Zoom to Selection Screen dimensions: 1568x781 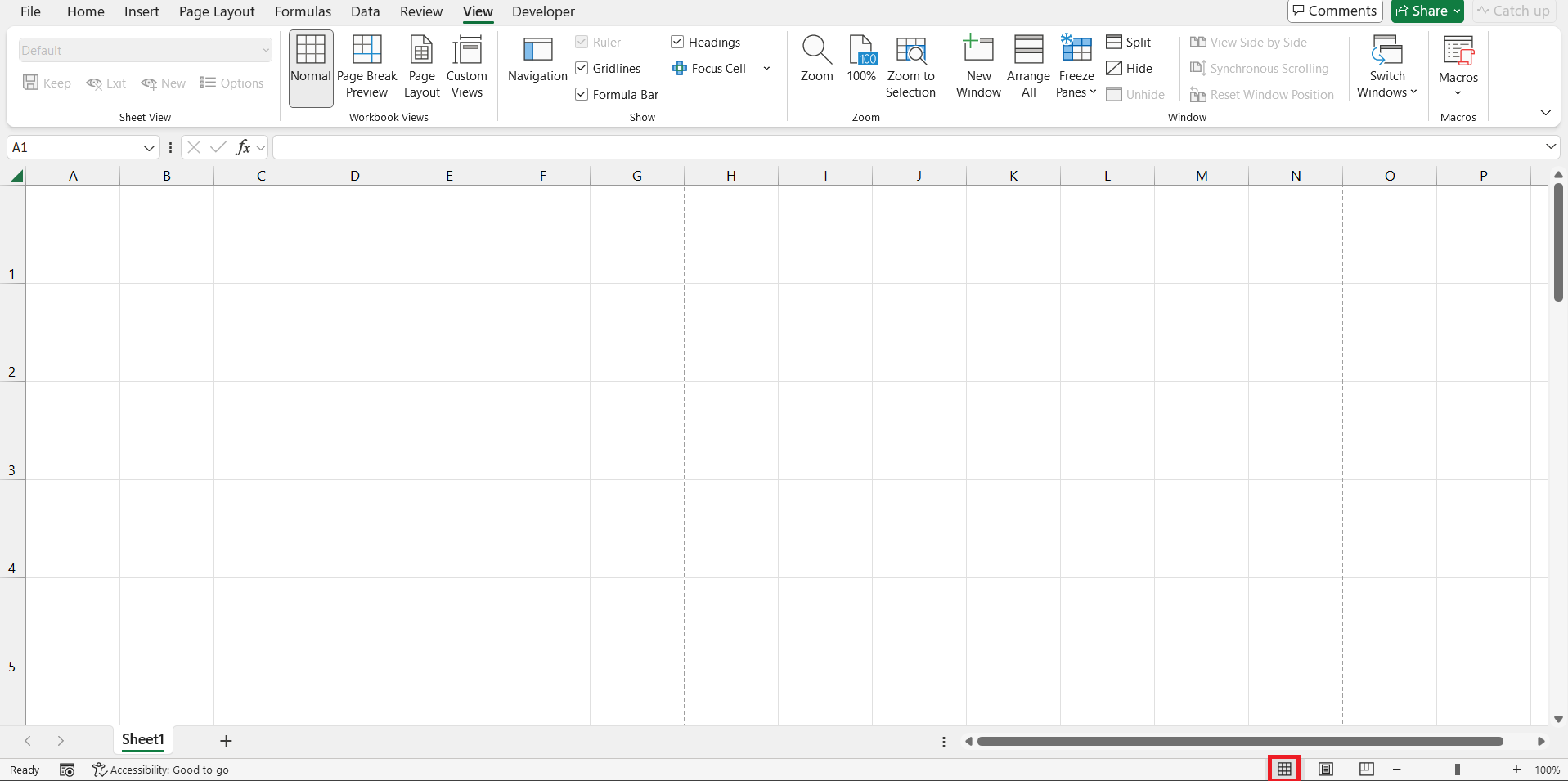[x=911, y=68]
